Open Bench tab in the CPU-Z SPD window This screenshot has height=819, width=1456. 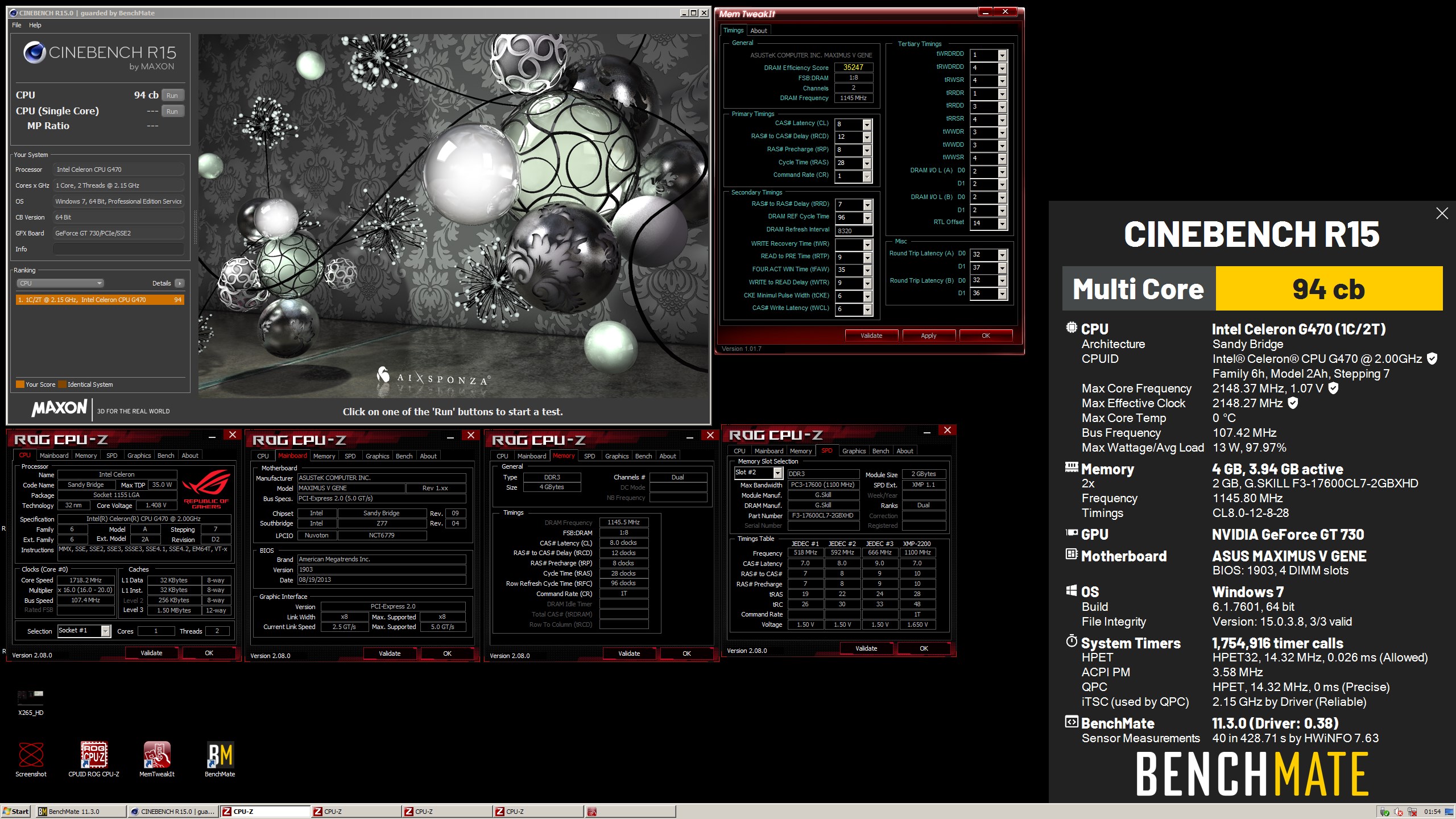880,451
